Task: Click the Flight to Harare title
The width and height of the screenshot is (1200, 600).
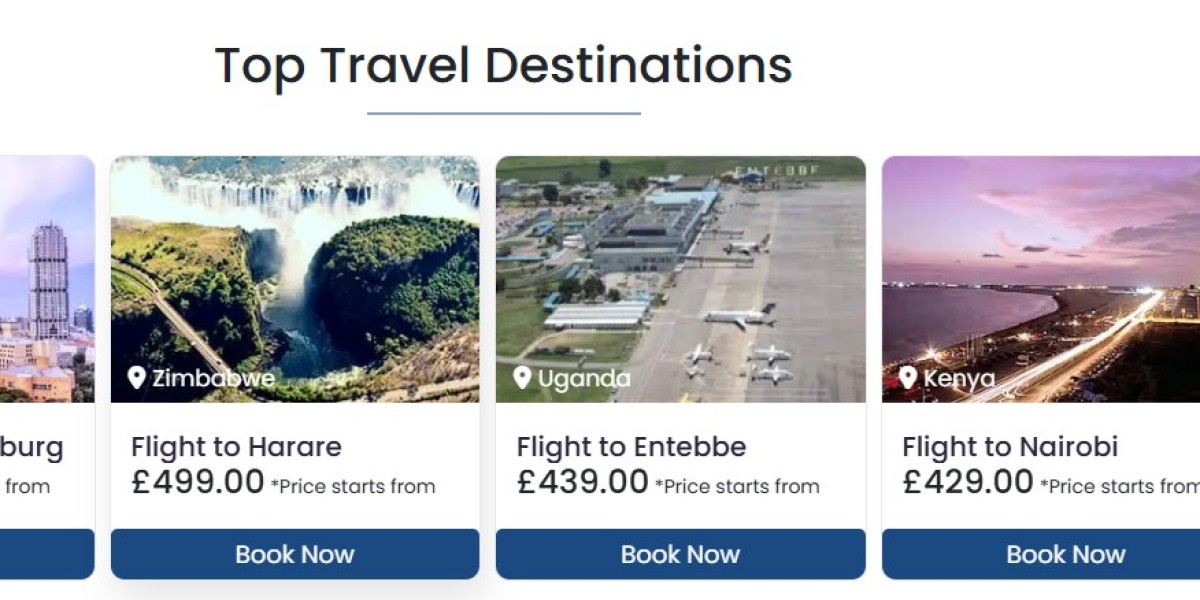Action: pos(236,447)
